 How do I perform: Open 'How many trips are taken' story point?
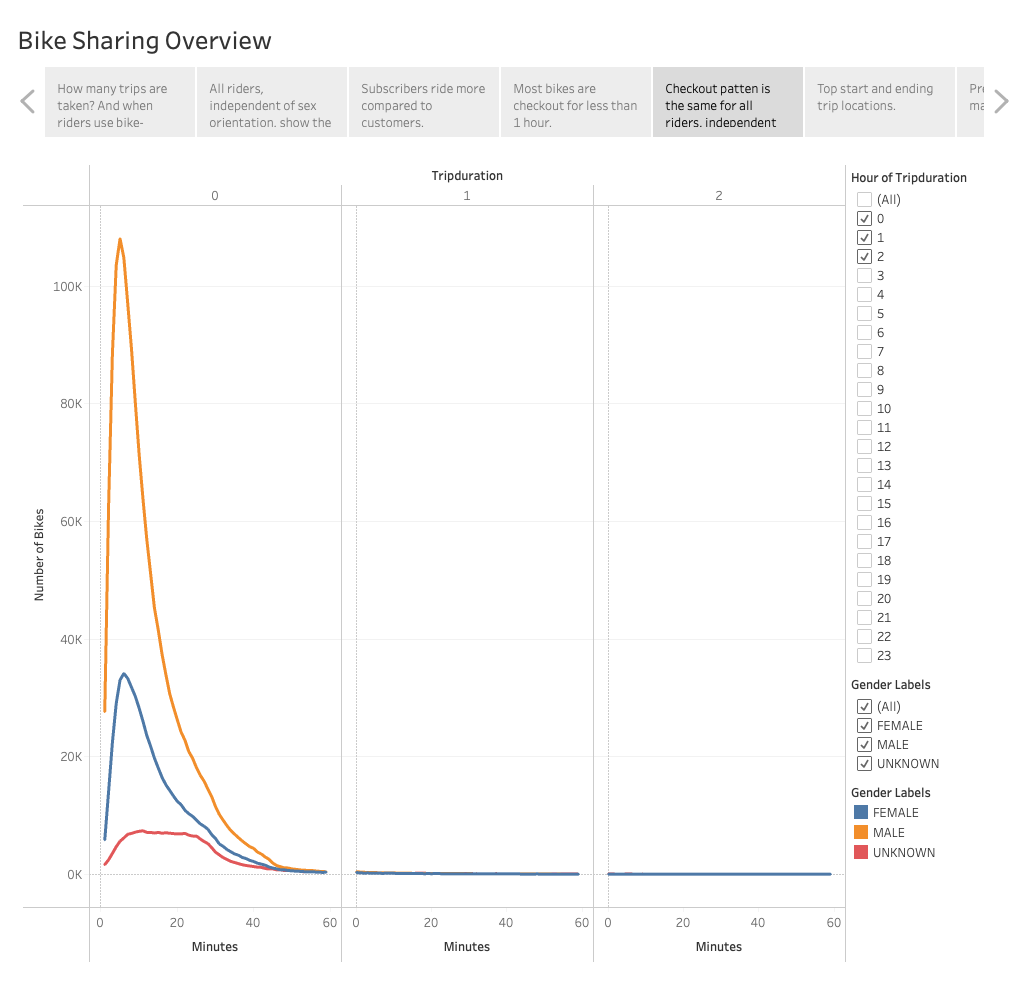click(x=120, y=102)
